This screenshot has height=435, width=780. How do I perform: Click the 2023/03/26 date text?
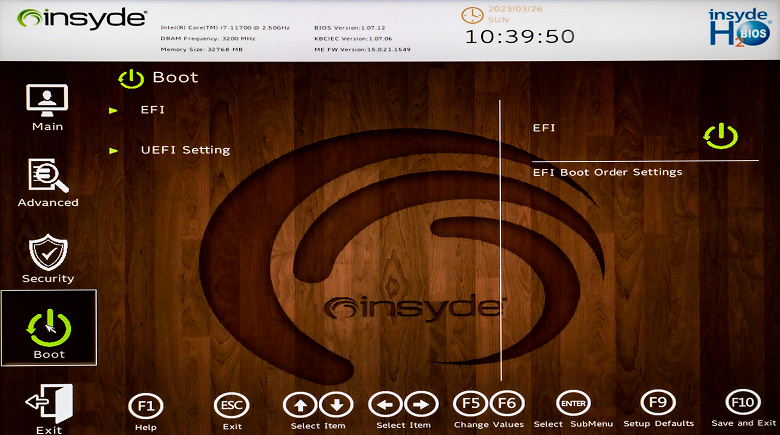coord(515,9)
